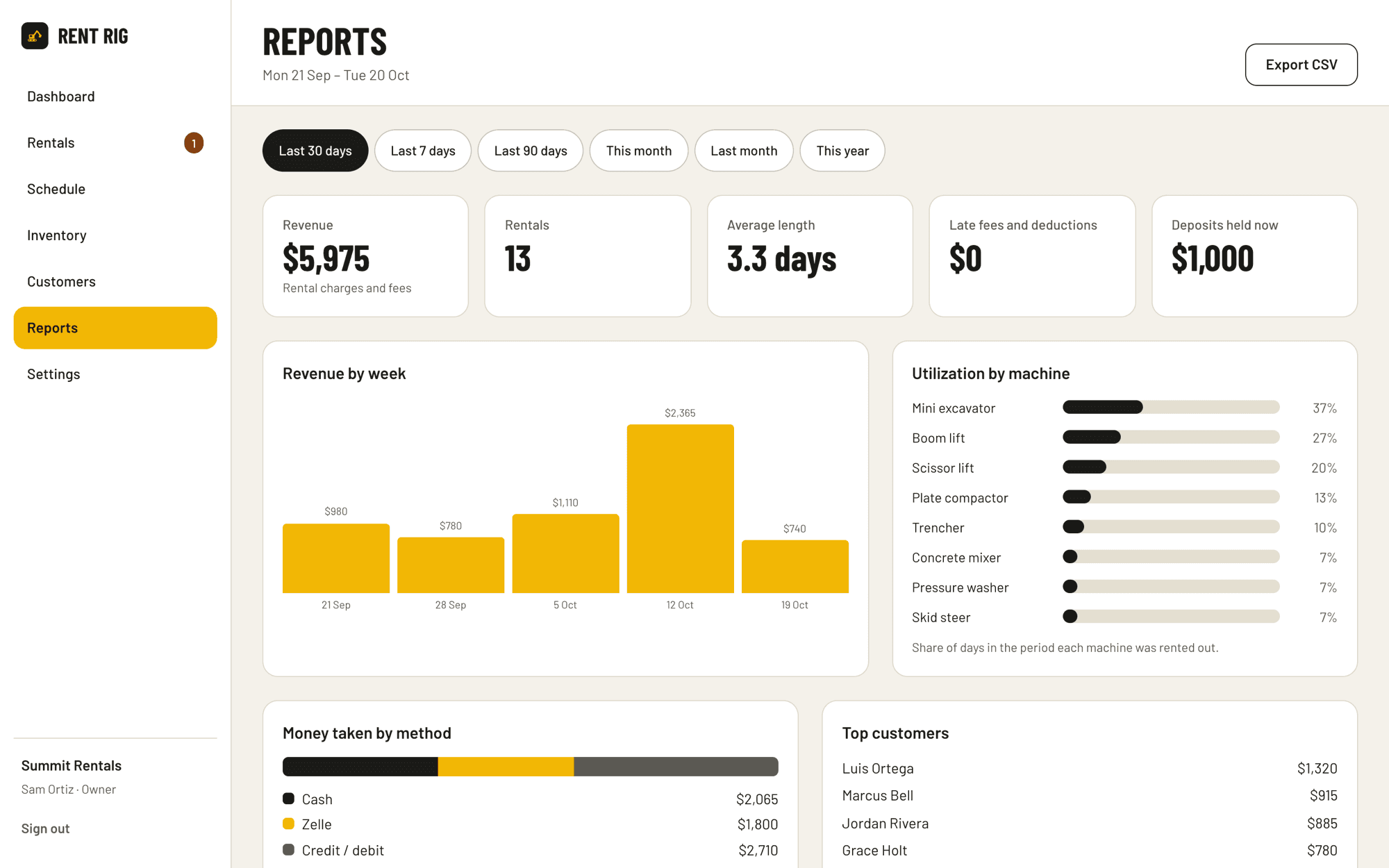Show reports for This year
The height and width of the screenshot is (868, 1389).
842,151
